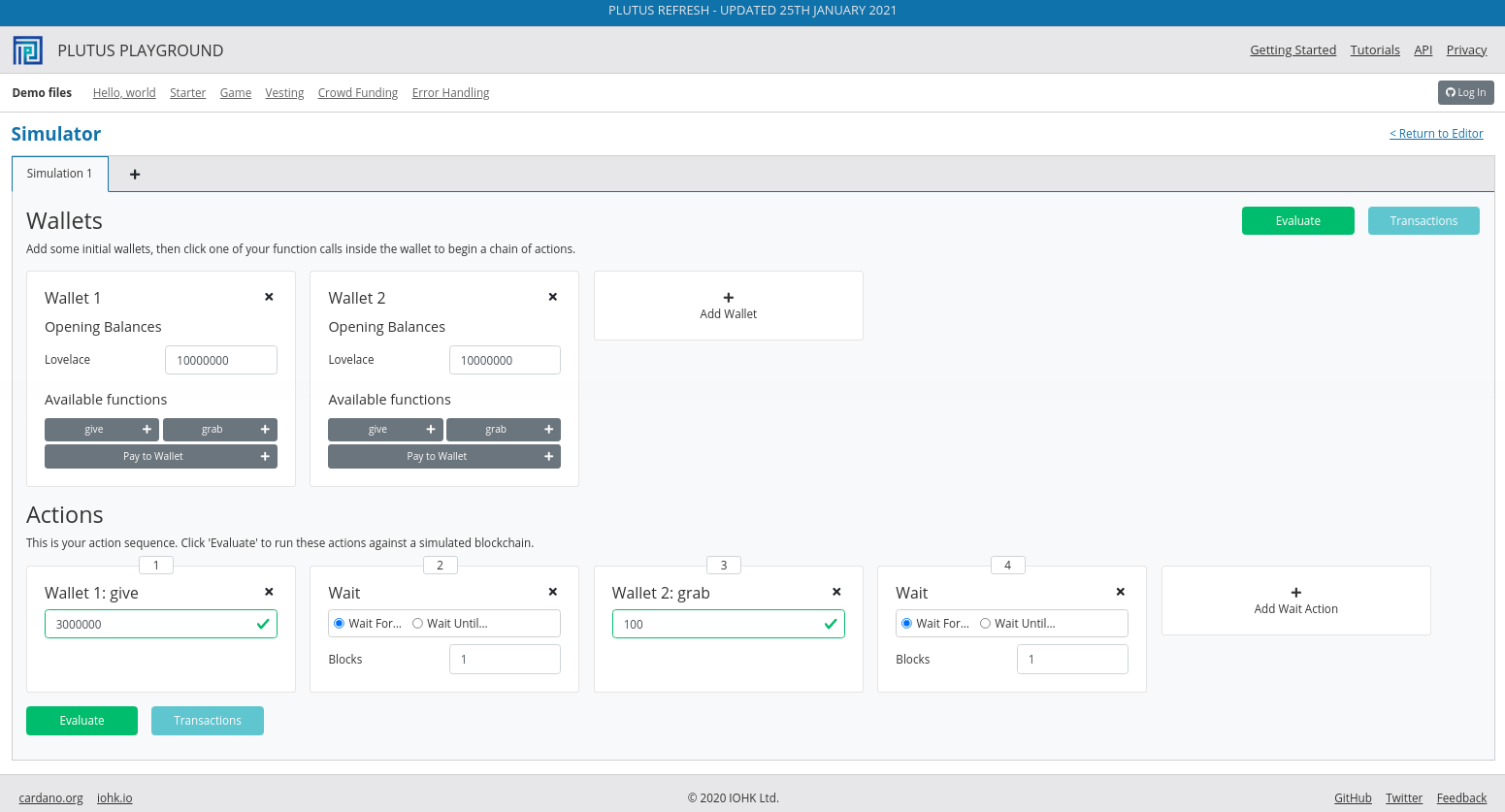Load the Vesting demo file
The image size is (1505, 812).
click(x=284, y=93)
